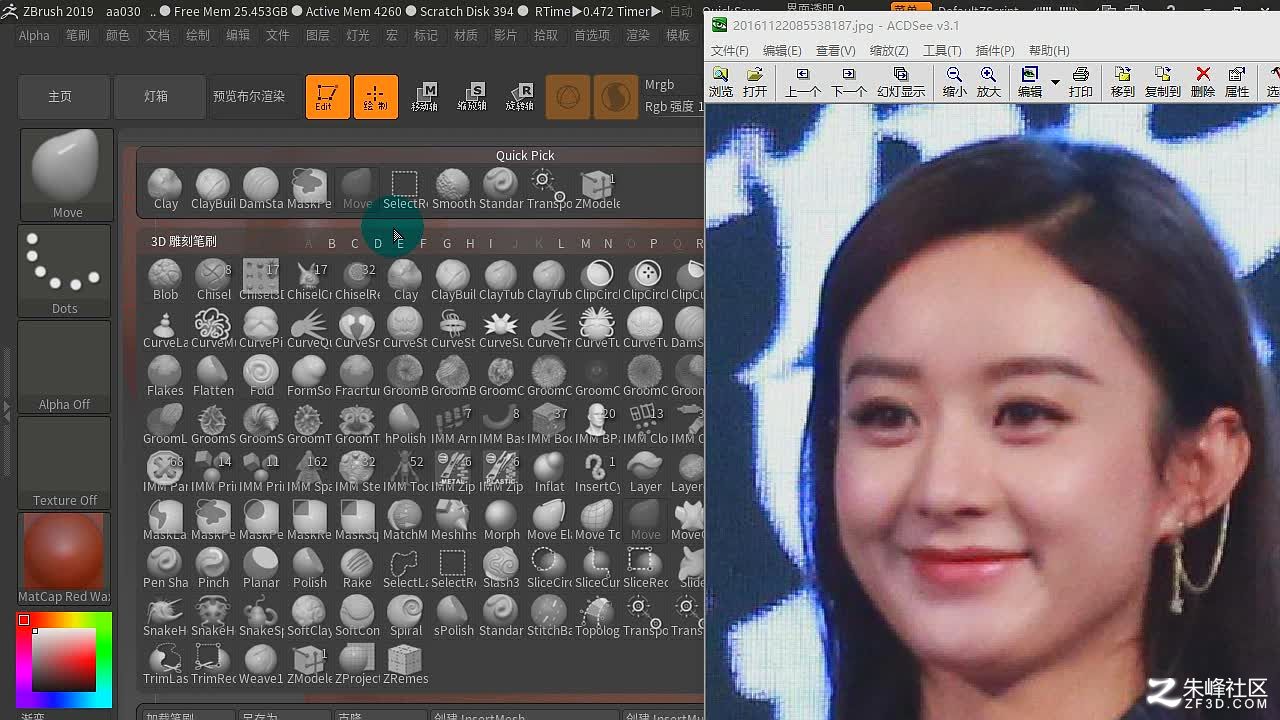Select the sPolish brush
Screen dimensions: 1280x720
453,616
